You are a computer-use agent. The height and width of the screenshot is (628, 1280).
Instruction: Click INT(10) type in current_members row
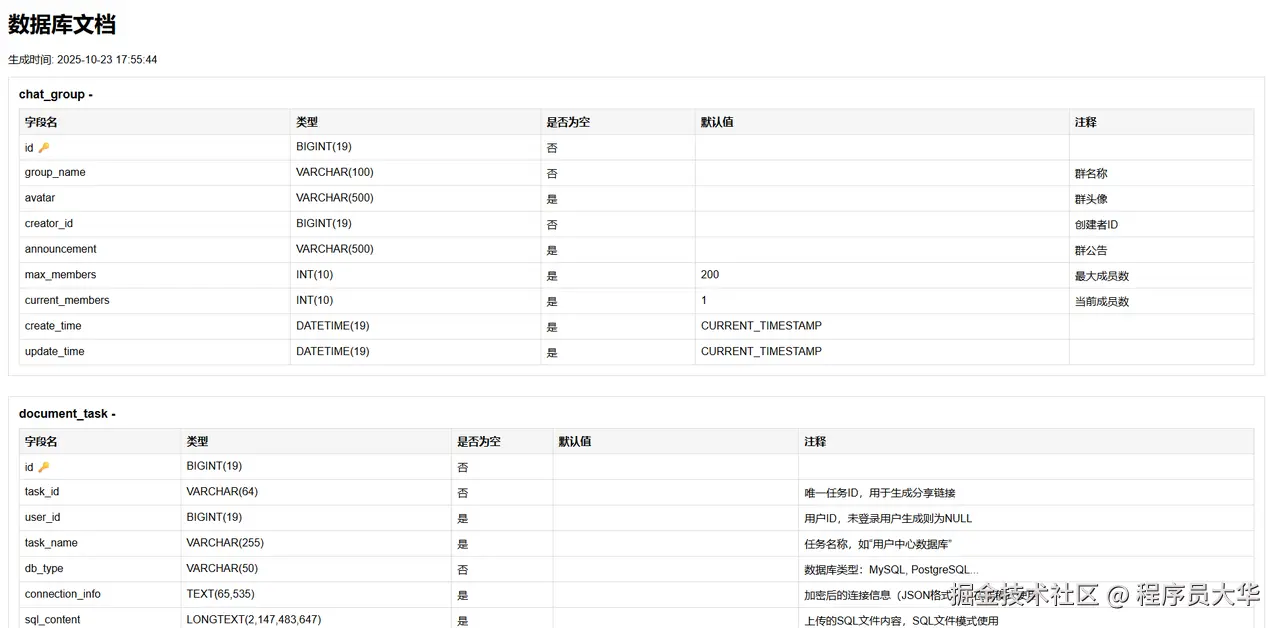pos(315,301)
